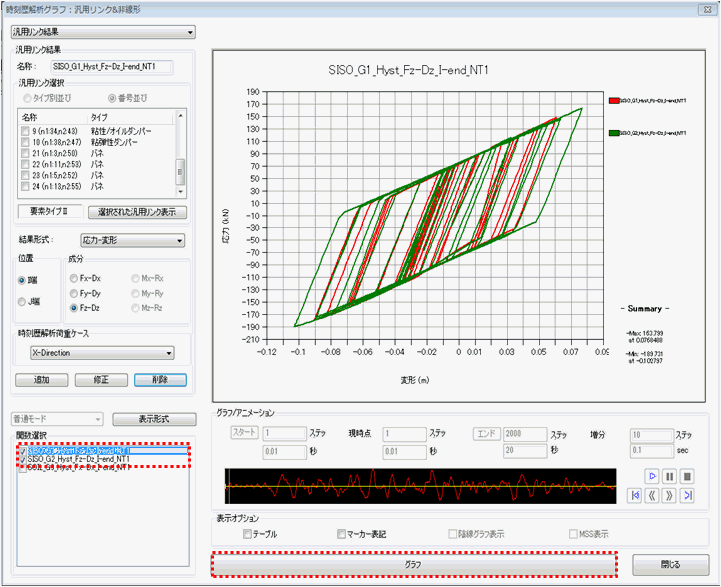Click the Summary heading
Viewport: 721px width, 587px height.
645,309
